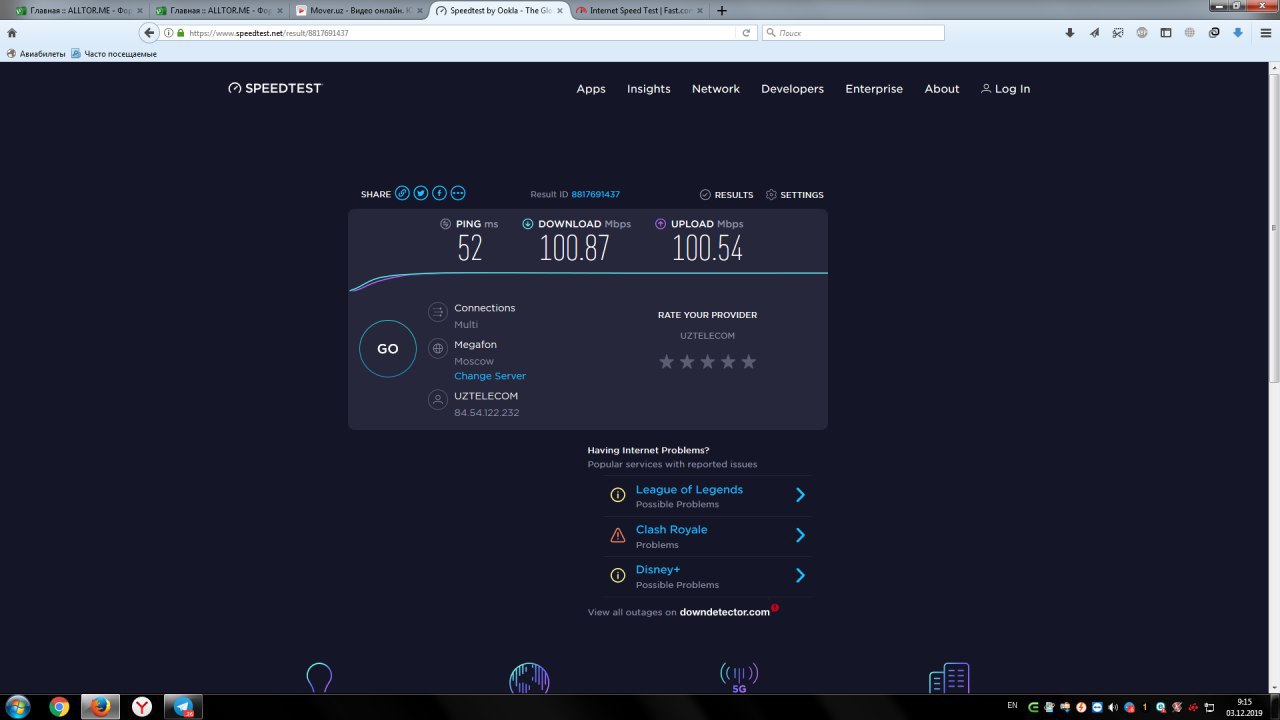The image size is (1280, 720).
Task: Open the Network menu item
Action: pyautogui.click(x=716, y=89)
